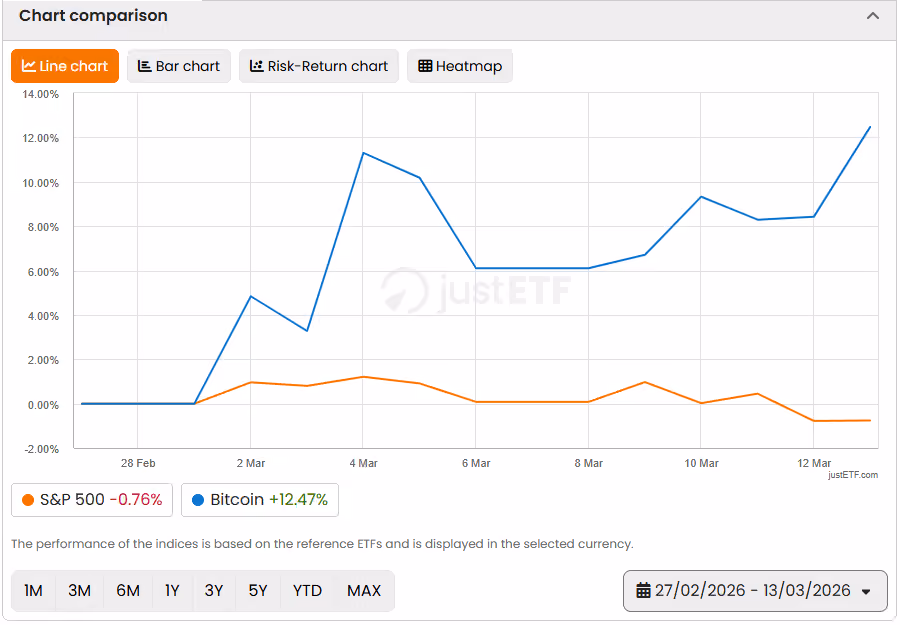
Task: Click the 12 Mar x-axis label
Action: 814,463
